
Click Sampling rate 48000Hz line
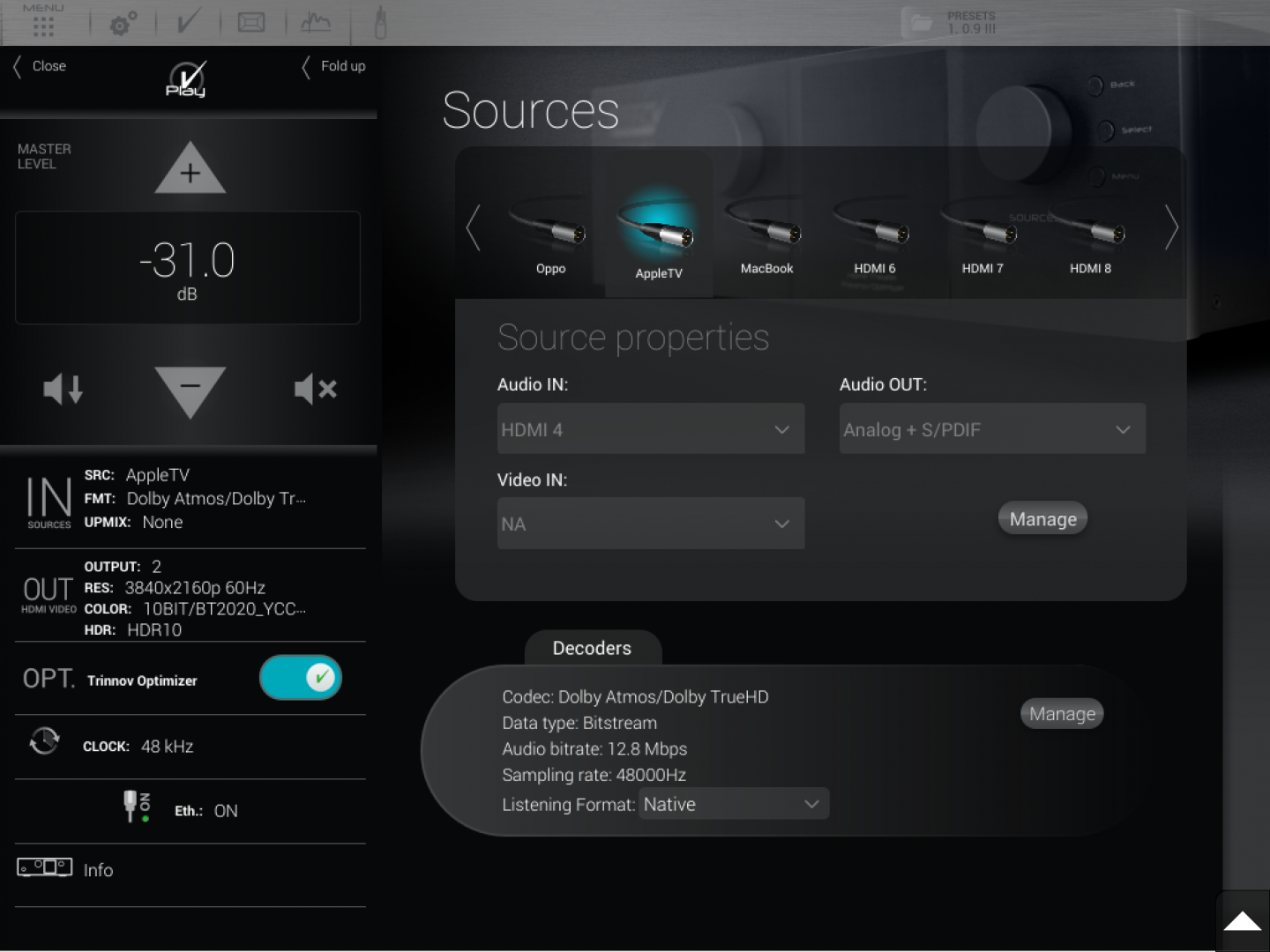tap(594, 776)
